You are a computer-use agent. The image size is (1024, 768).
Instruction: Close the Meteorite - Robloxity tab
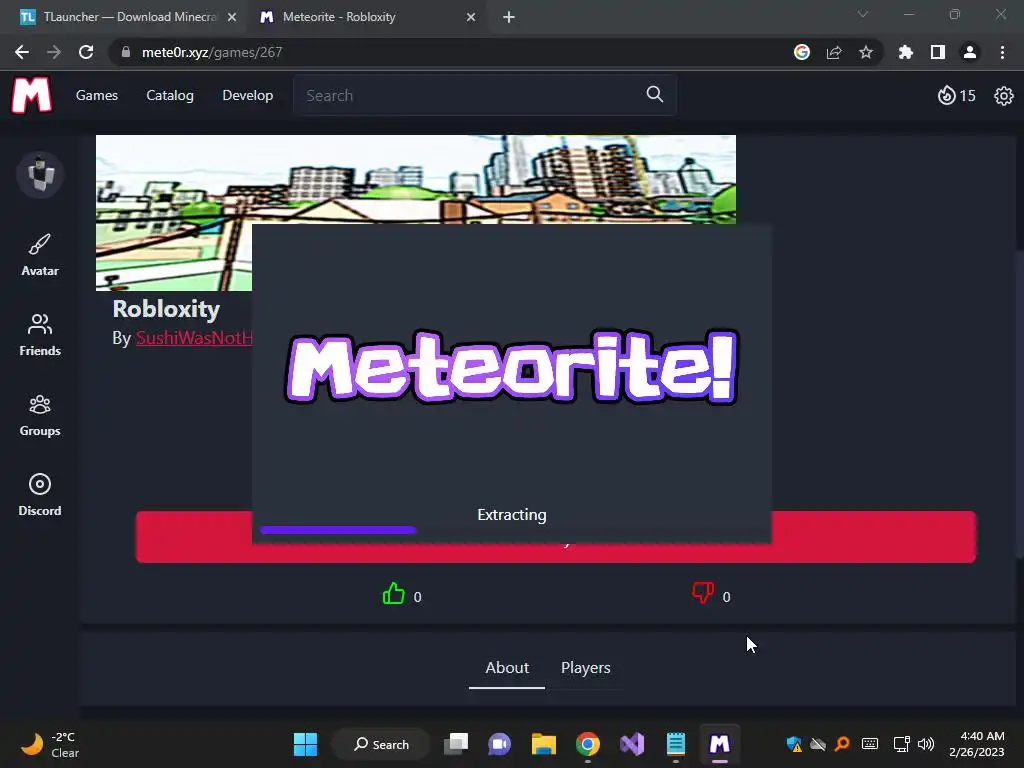471,18
